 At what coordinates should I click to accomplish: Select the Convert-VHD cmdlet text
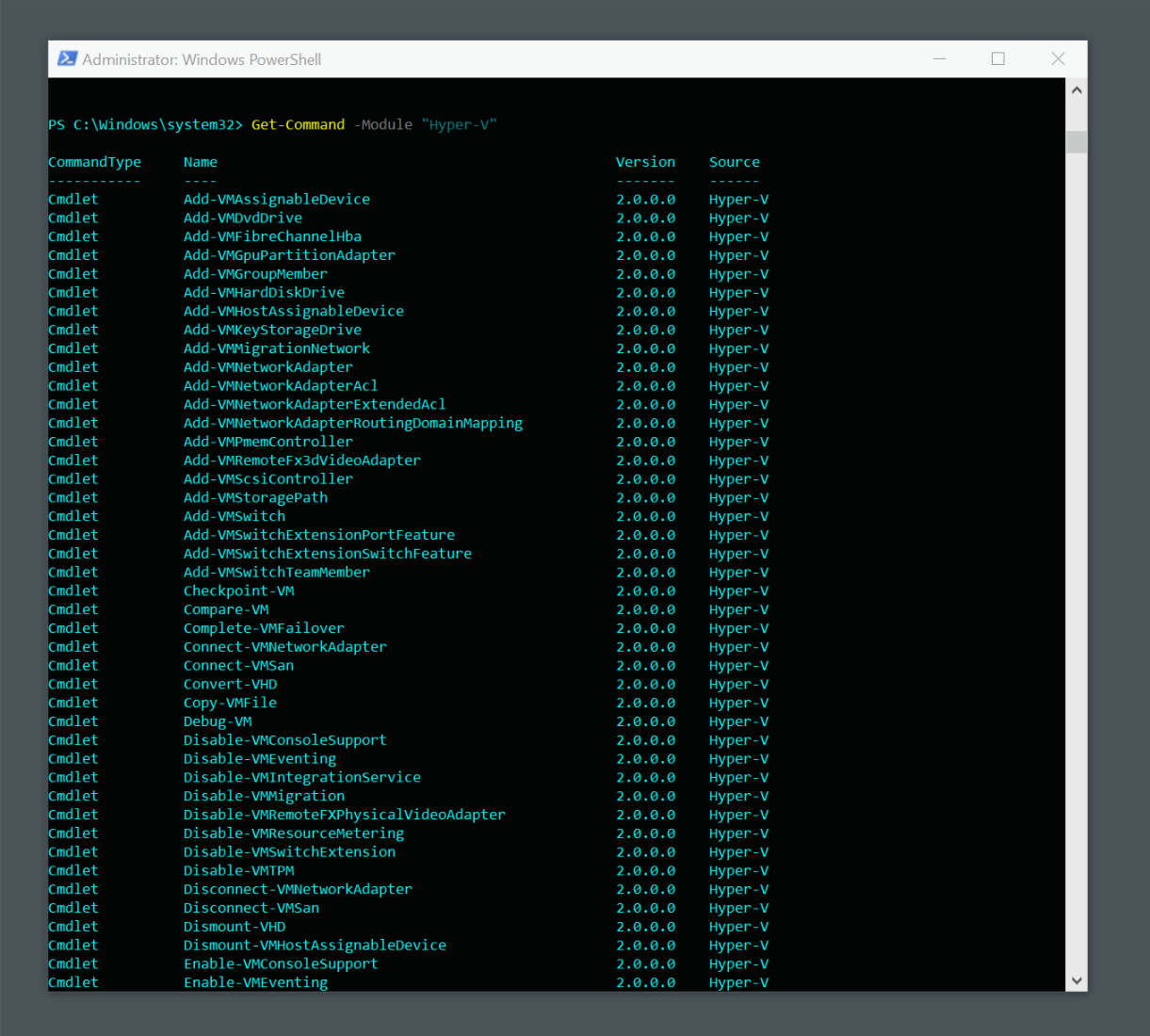tap(230, 684)
